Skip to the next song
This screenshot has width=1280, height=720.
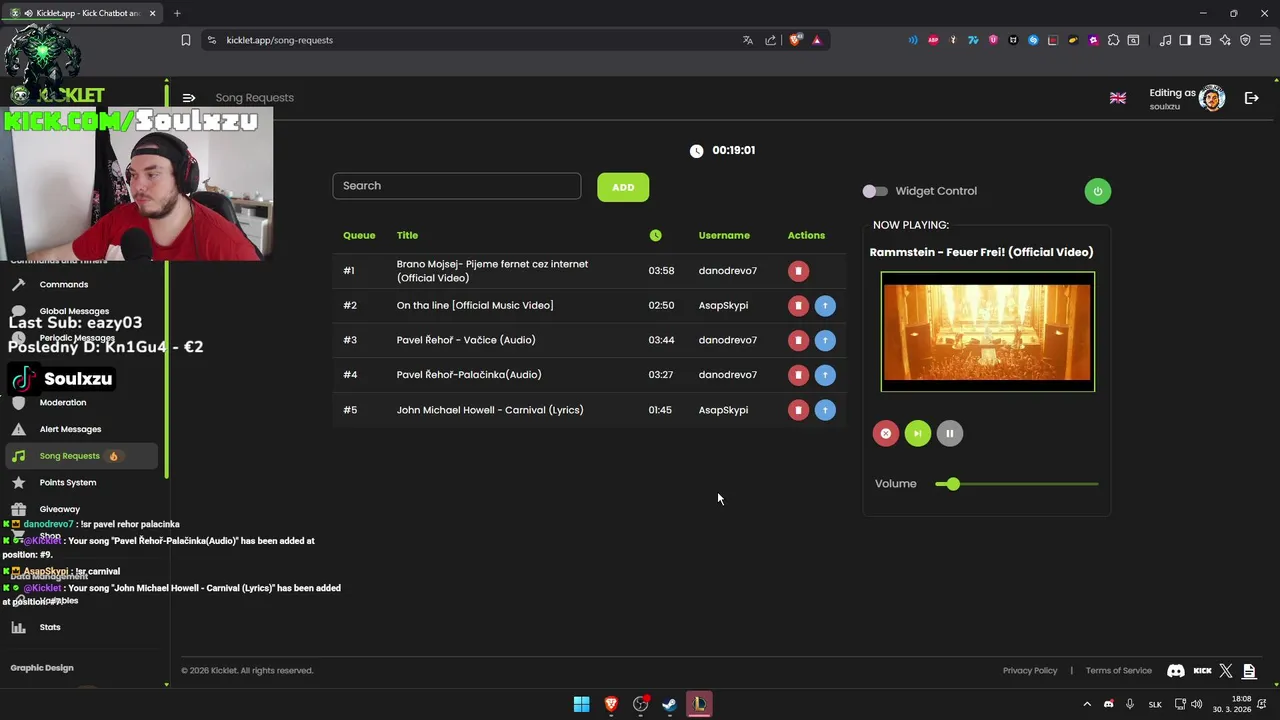(x=917, y=433)
